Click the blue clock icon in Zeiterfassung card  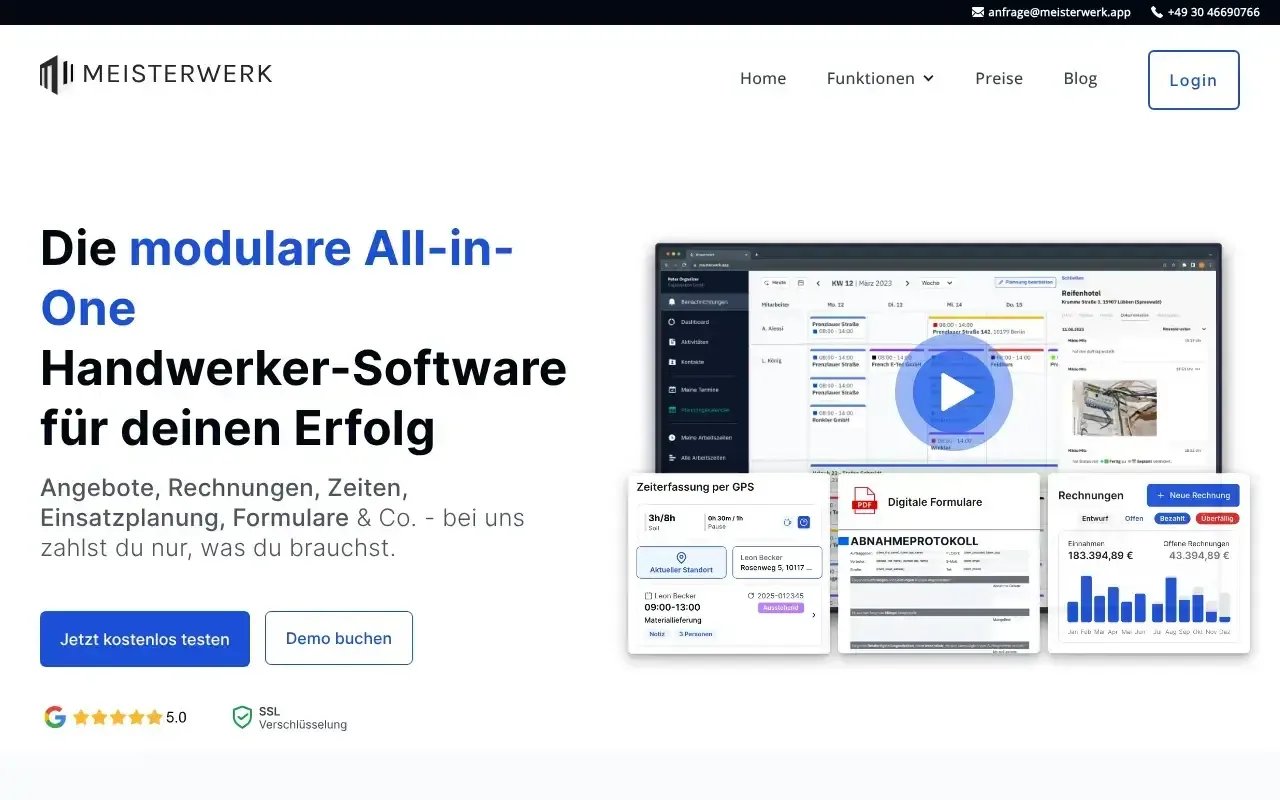coord(803,522)
